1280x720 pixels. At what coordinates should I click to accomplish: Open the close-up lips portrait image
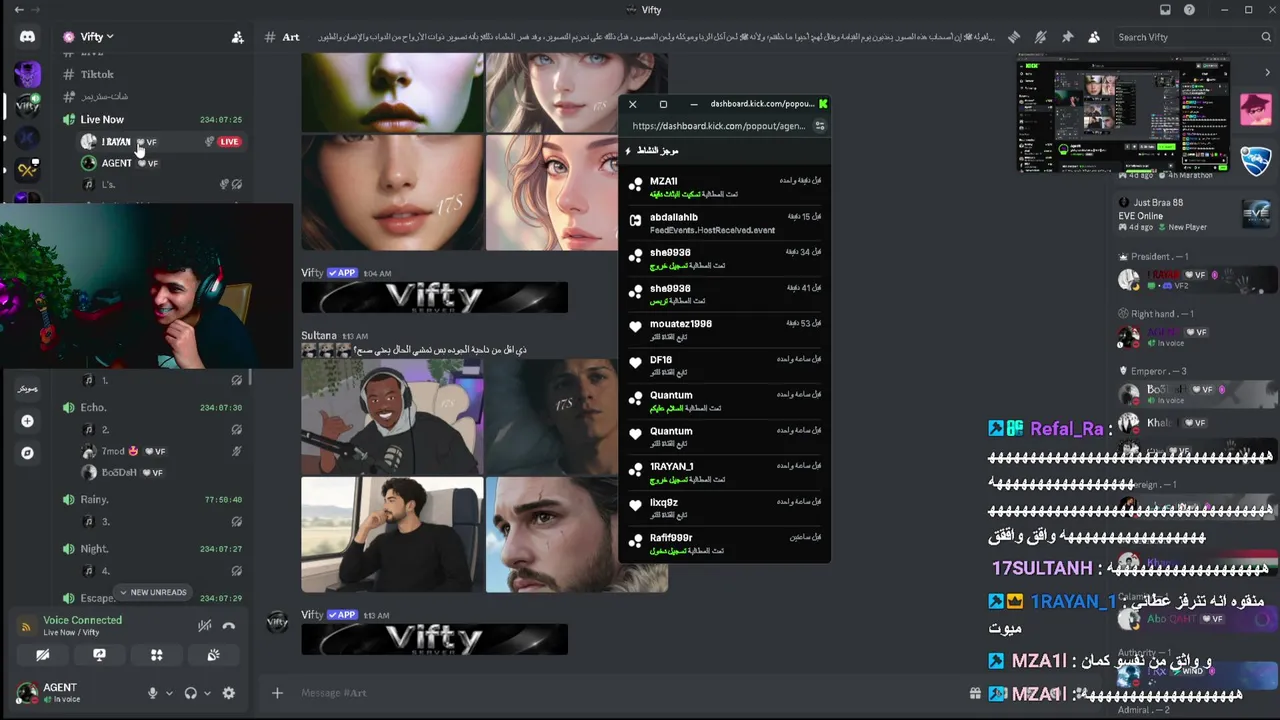click(392, 93)
